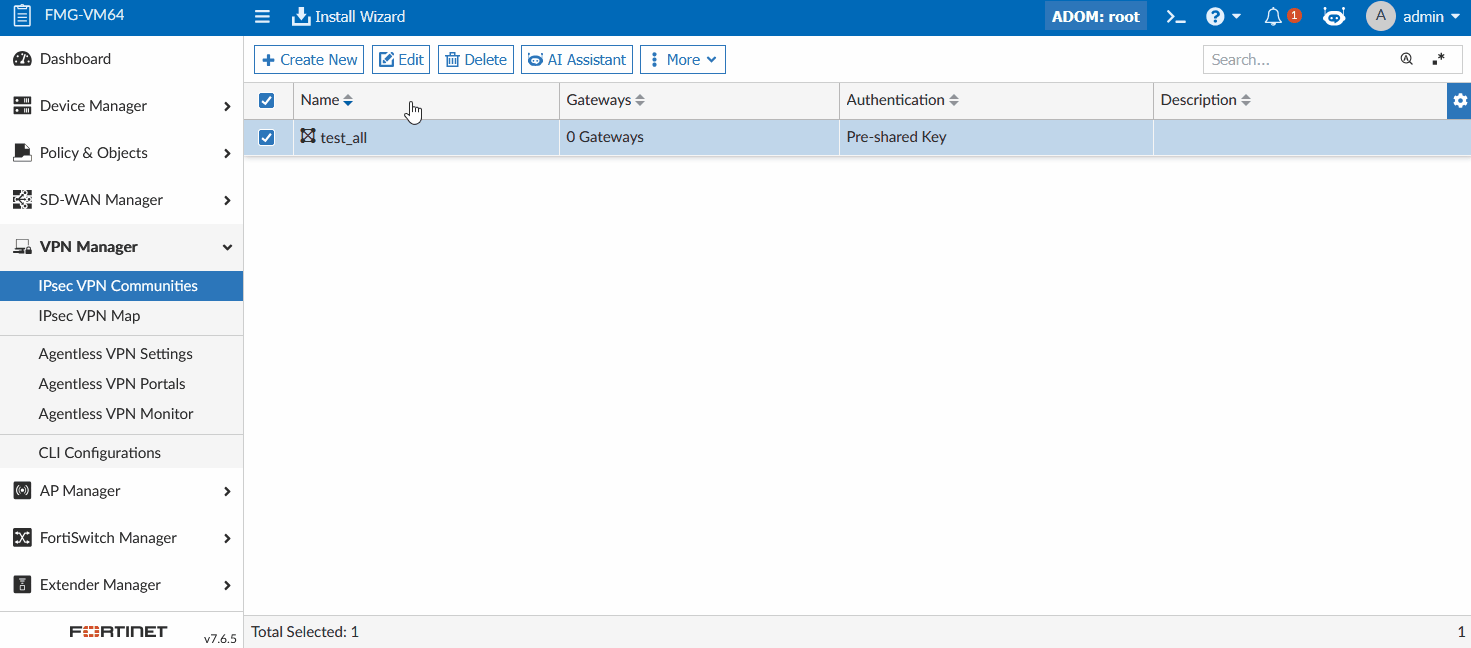Image resolution: width=1471 pixels, height=648 pixels.
Task: Open the admin account dropdown
Action: click(x=1432, y=17)
